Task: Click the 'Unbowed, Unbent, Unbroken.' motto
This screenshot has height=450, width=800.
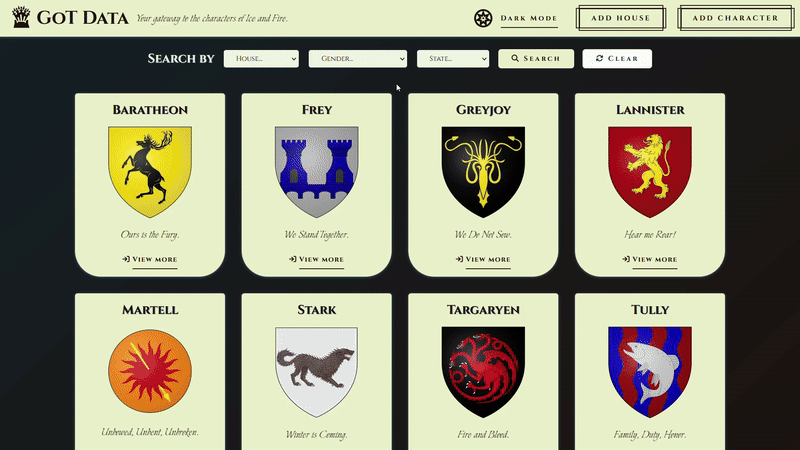Action: [150, 432]
